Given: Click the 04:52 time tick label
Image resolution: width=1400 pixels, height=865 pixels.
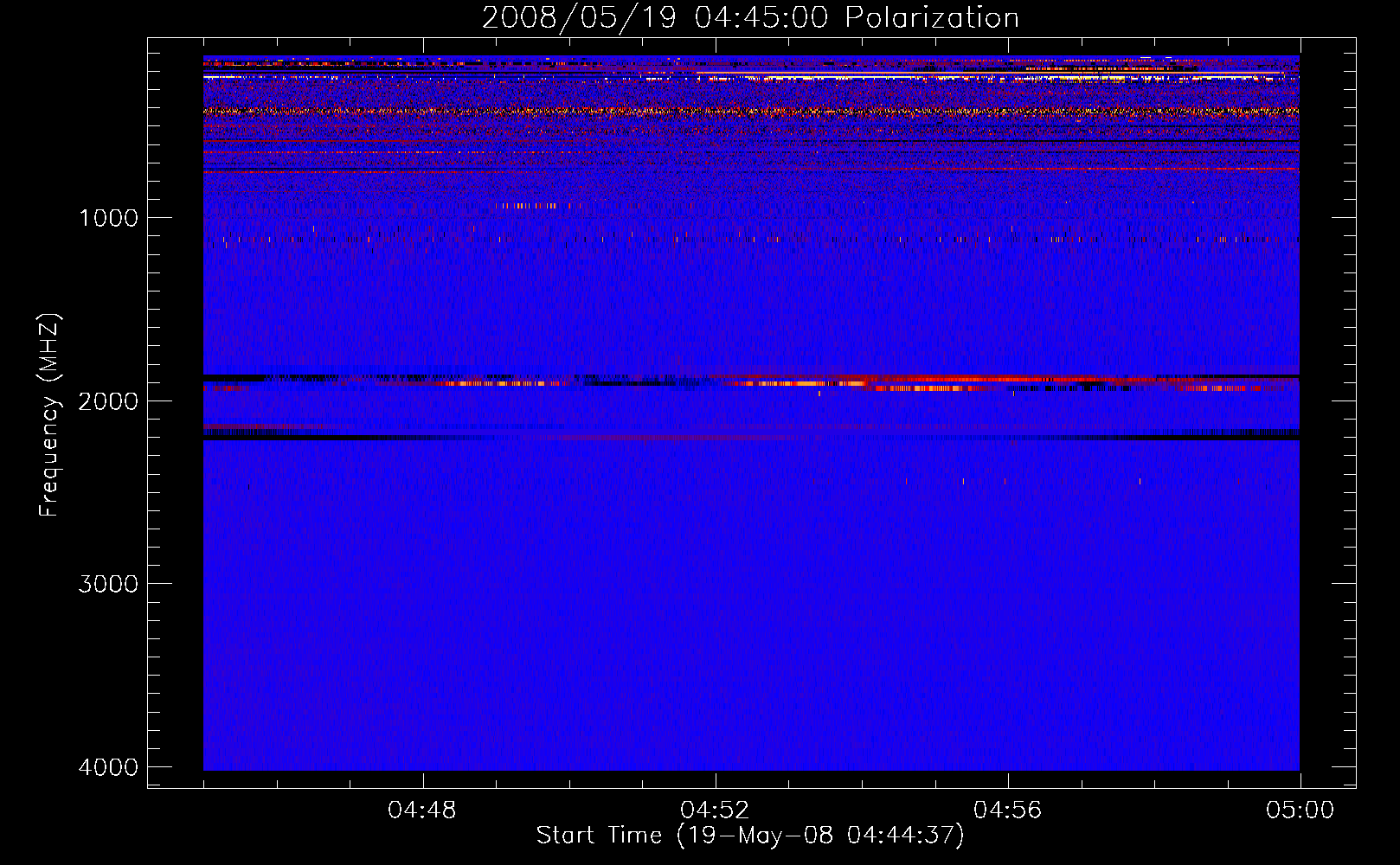Looking at the screenshot, I should click(x=715, y=811).
